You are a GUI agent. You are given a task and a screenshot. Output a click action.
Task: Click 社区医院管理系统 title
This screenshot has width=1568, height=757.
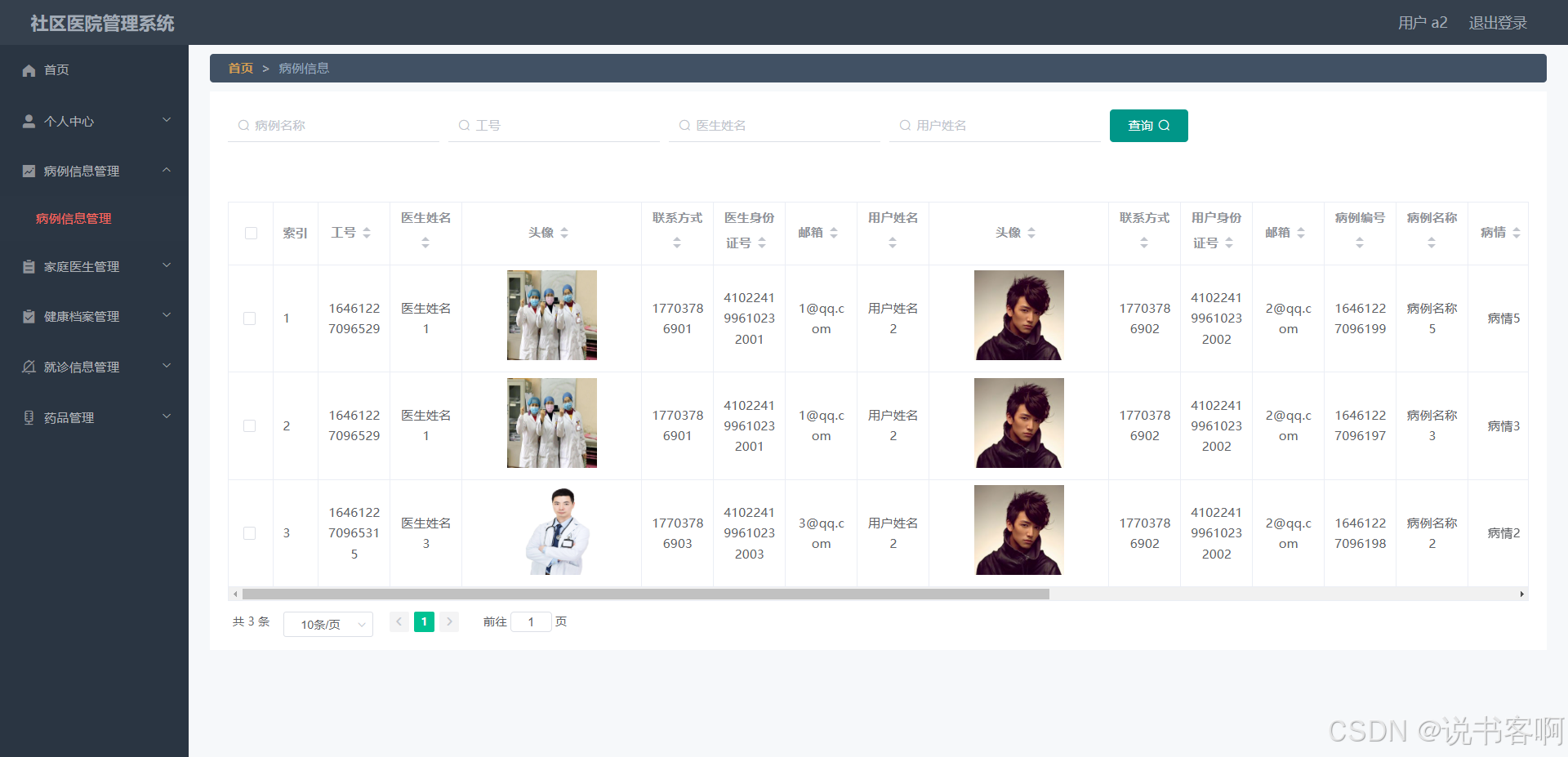pyautogui.click(x=102, y=24)
